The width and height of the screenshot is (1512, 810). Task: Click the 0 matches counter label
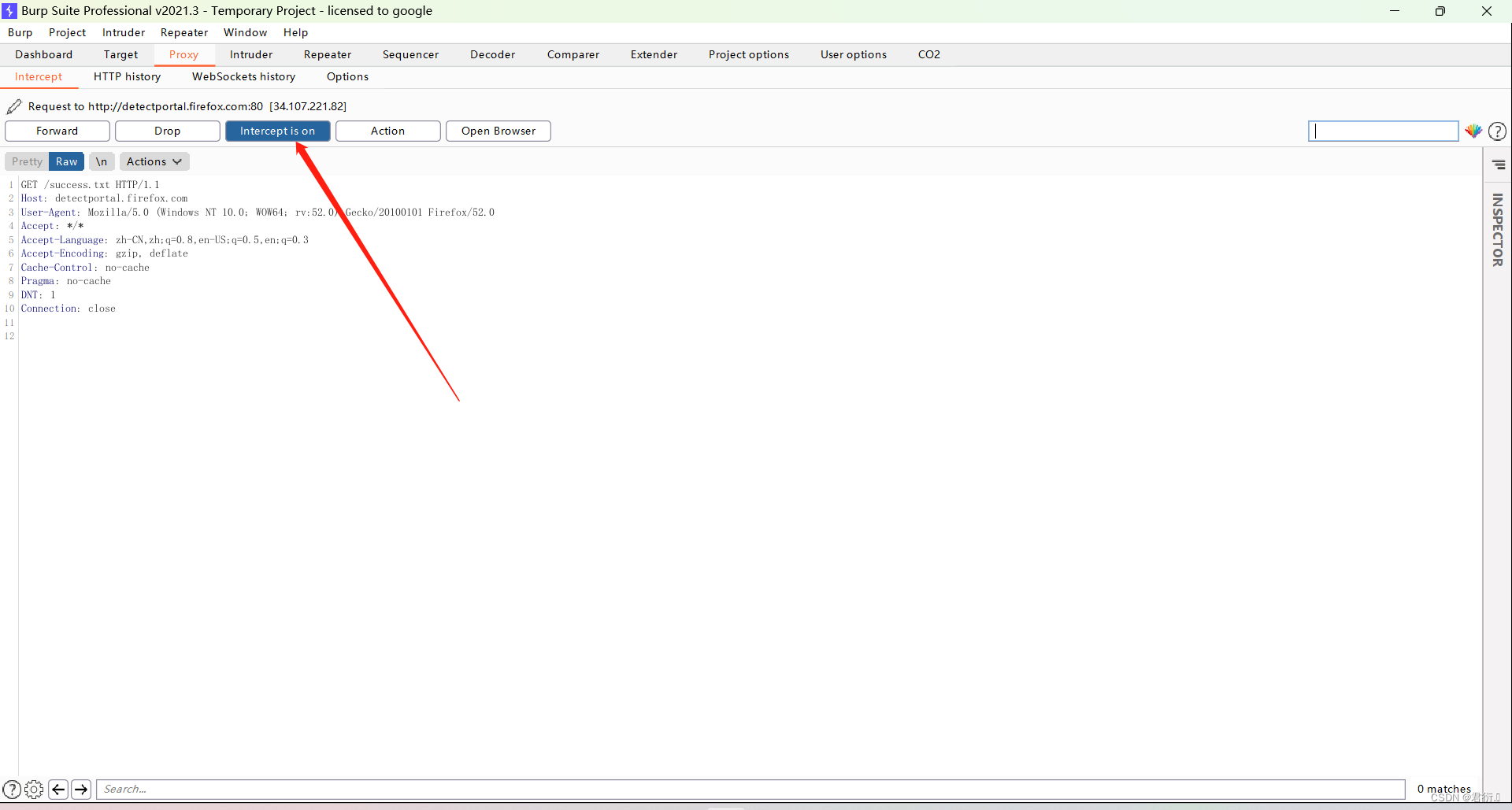pyautogui.click(x=1444, y=789)
